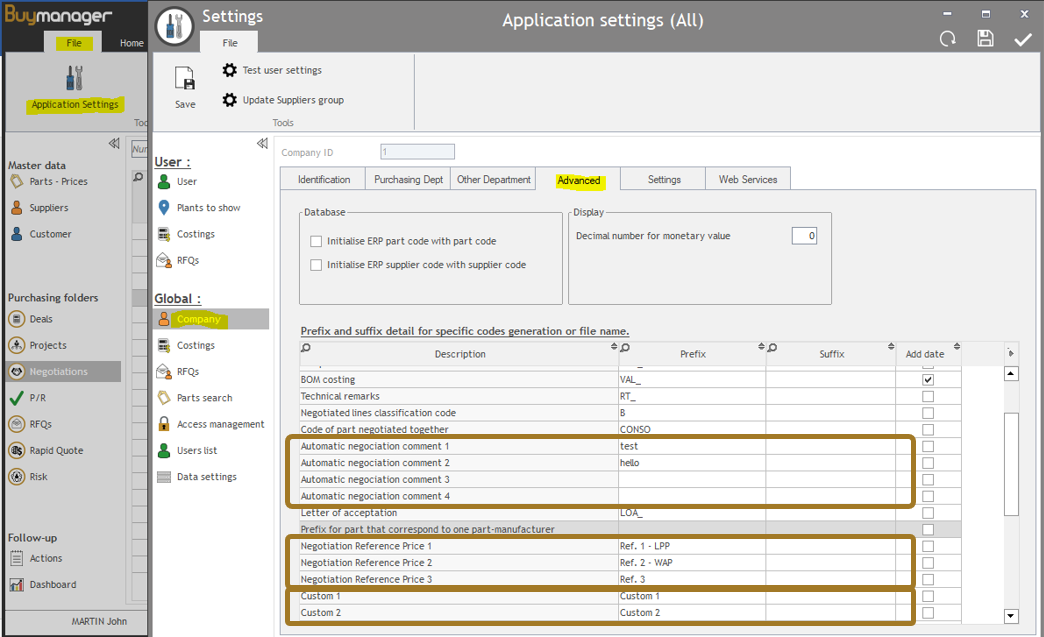The image size is (1044, 637).
Task: Open Users list in Global section
Action: pos(196,450)
